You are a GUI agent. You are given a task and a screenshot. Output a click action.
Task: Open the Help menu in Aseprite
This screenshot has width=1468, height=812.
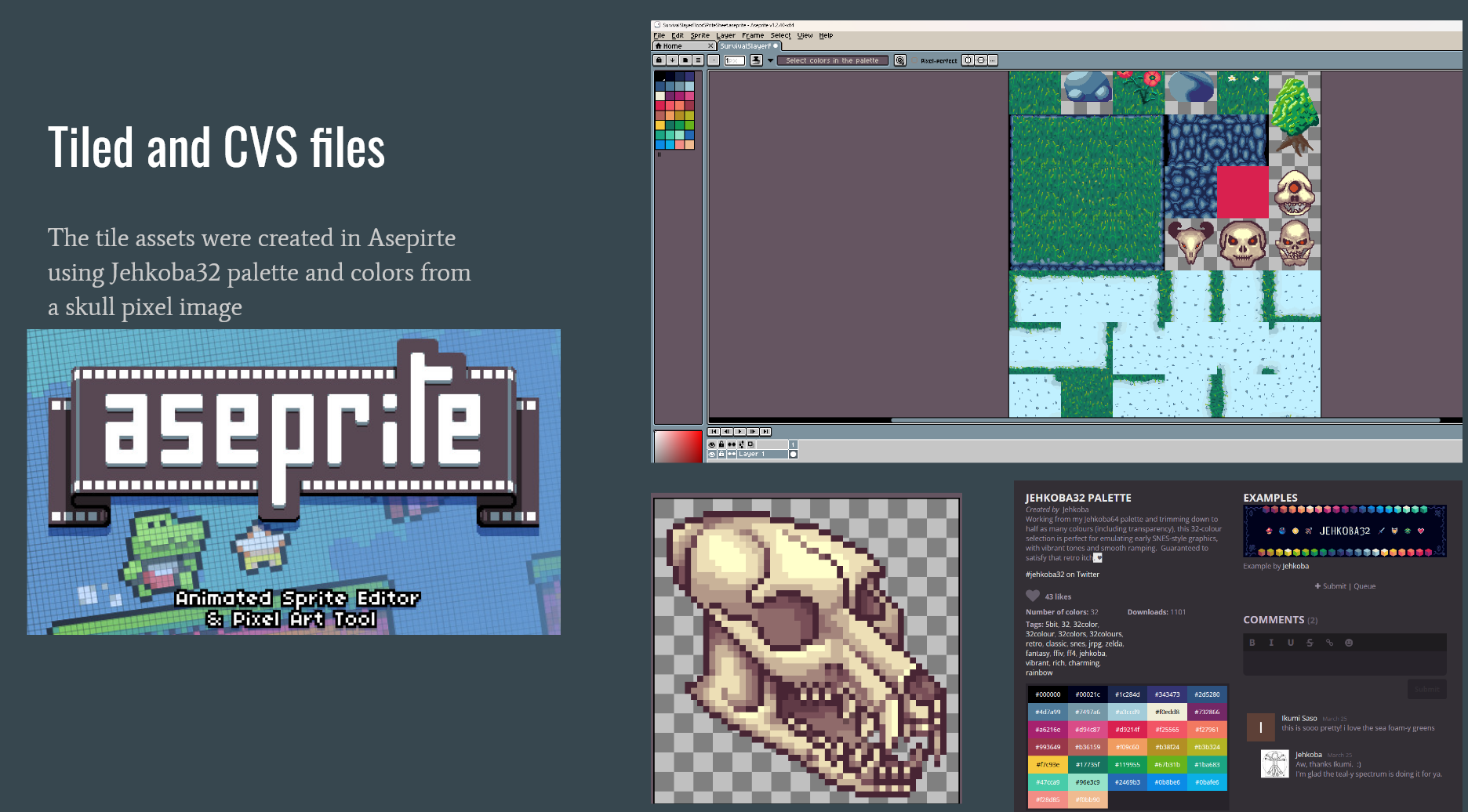826,35
